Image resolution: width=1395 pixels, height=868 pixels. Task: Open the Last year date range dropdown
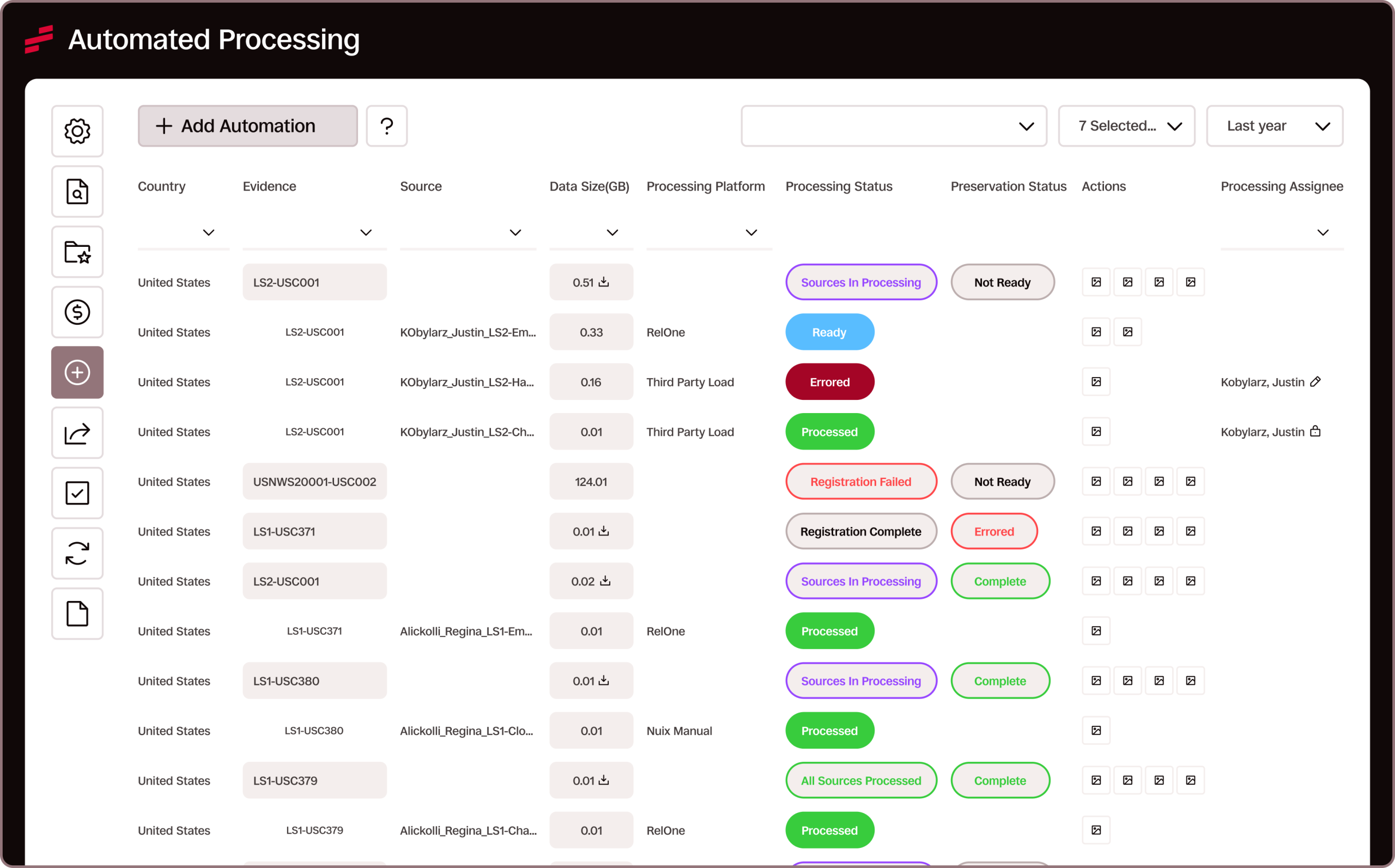[1275, 126]
